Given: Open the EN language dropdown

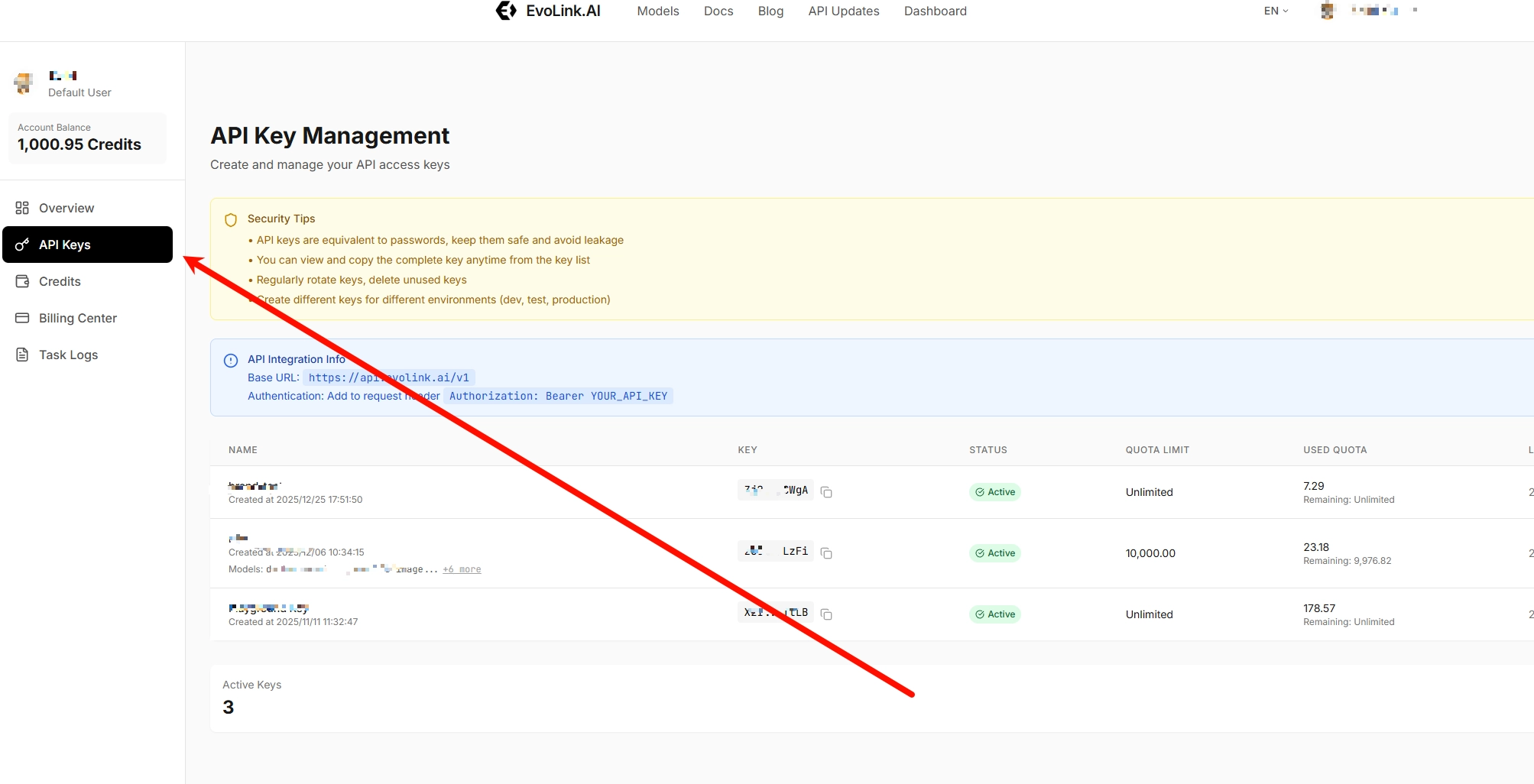Looking at the screenshot, I should [x=1276, y=11].
